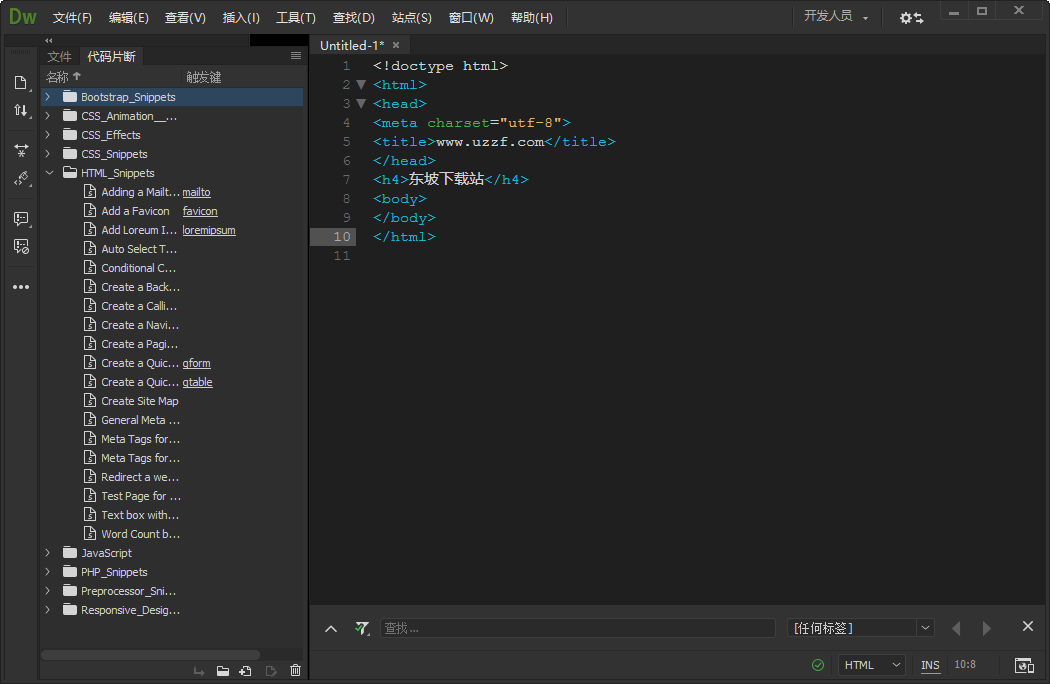
Task: Collapse panels with the double-arrow icon
Action: click(49, 40)
